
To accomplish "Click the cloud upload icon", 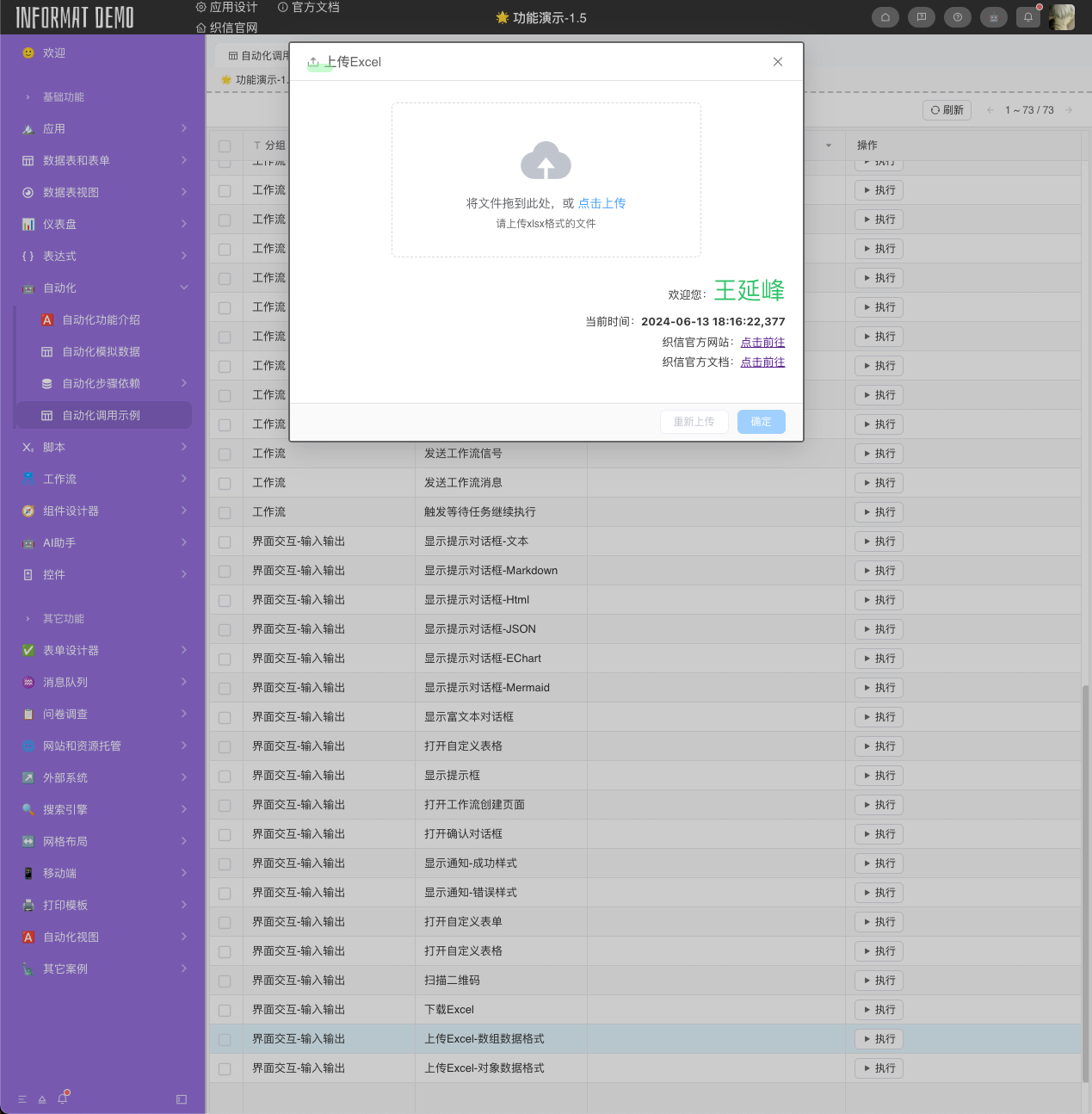I will [546, 161].
